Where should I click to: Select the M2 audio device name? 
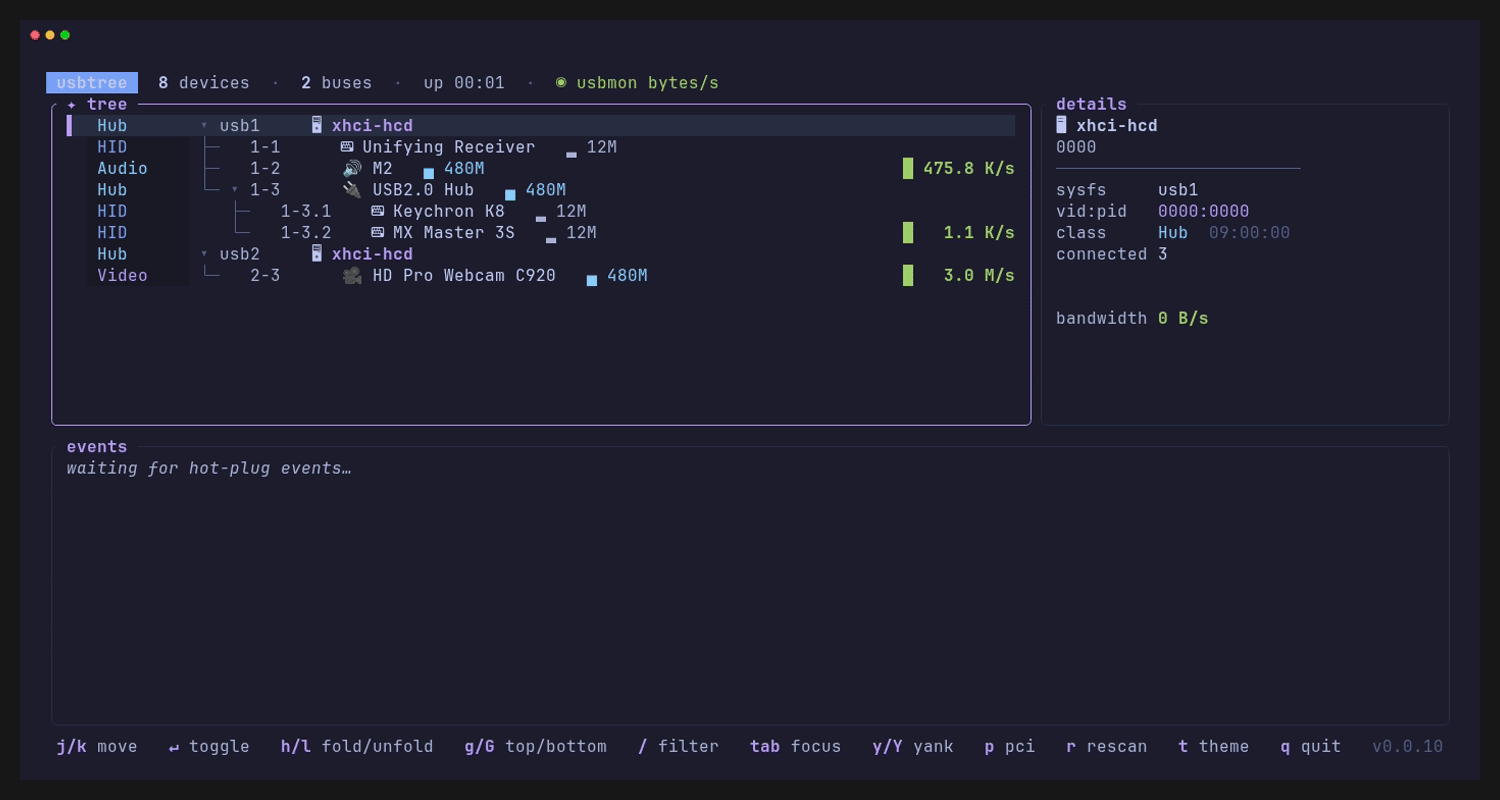click(x=383, y=168)
